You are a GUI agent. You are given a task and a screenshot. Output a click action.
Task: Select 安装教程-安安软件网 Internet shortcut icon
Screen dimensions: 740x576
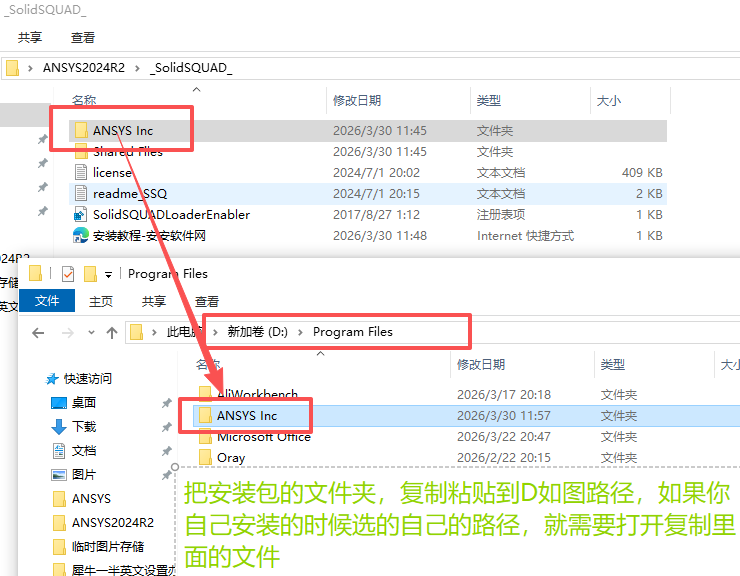[x=80, y=235]
